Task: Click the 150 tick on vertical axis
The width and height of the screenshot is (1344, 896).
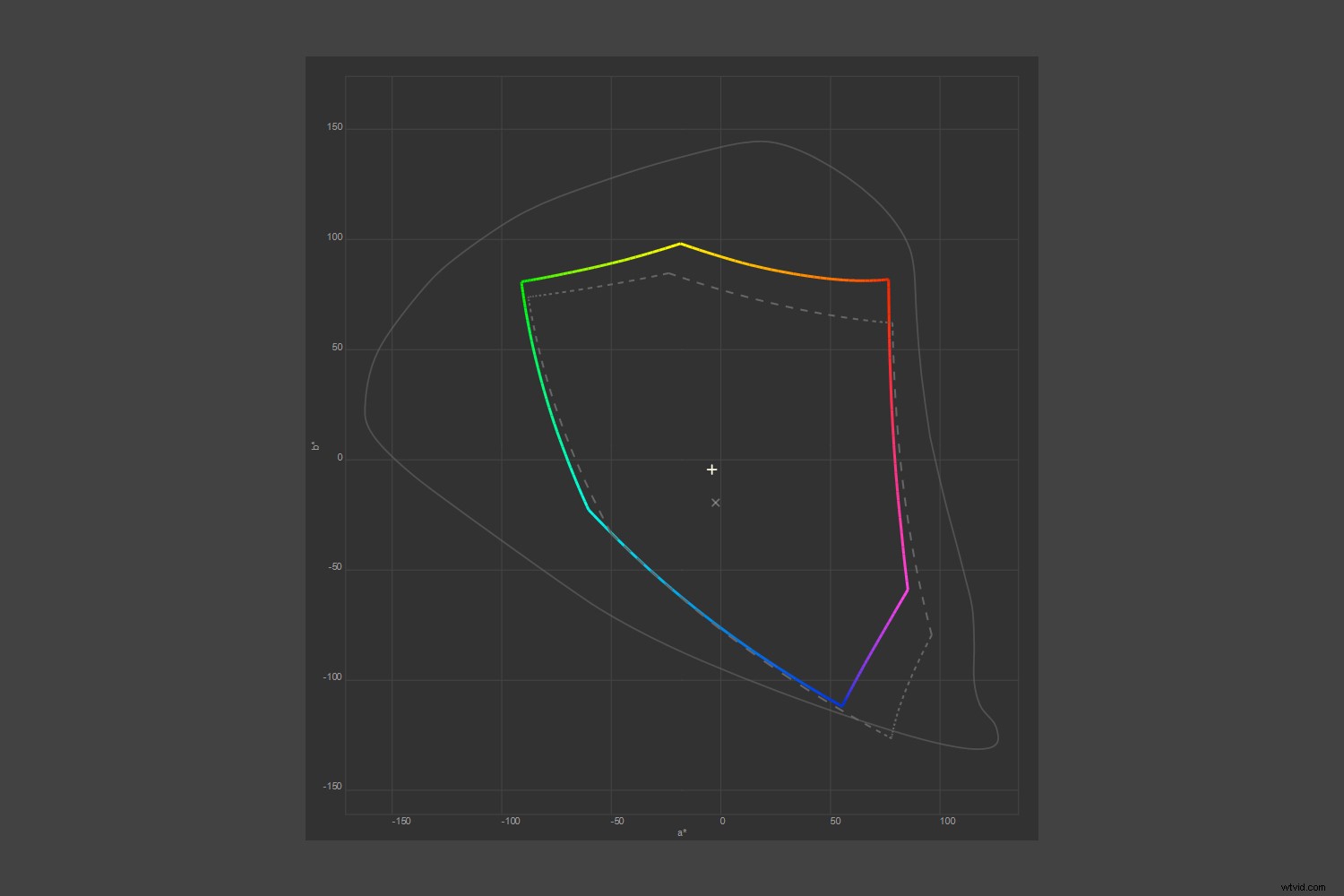Action: click(334, 127)
